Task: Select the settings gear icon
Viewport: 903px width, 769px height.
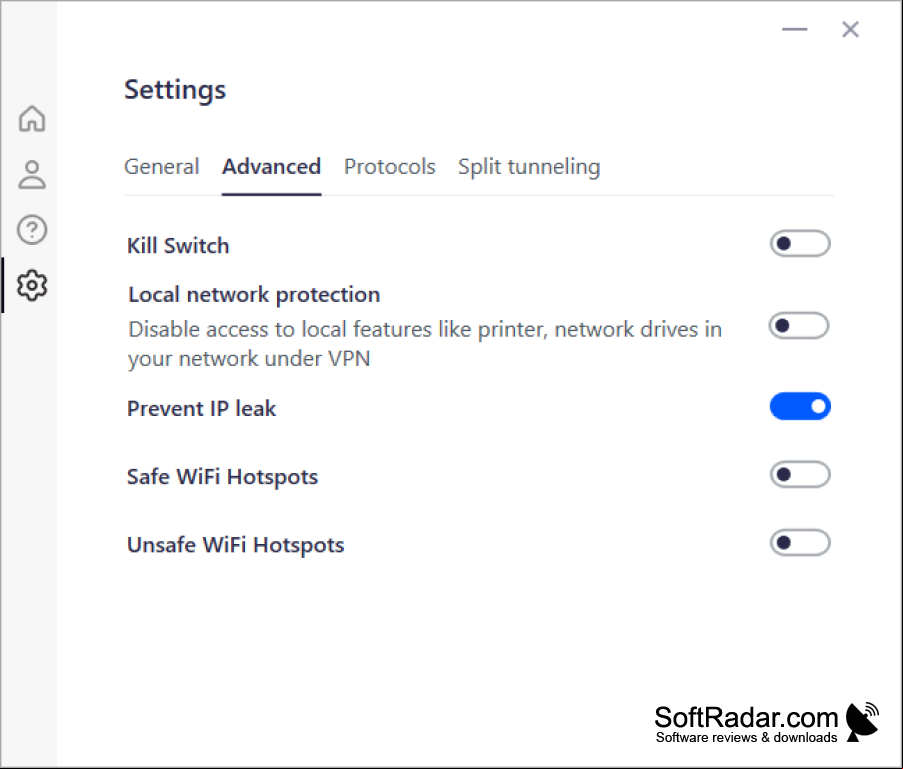Action: pyautogui.click(x=32, y=285)
